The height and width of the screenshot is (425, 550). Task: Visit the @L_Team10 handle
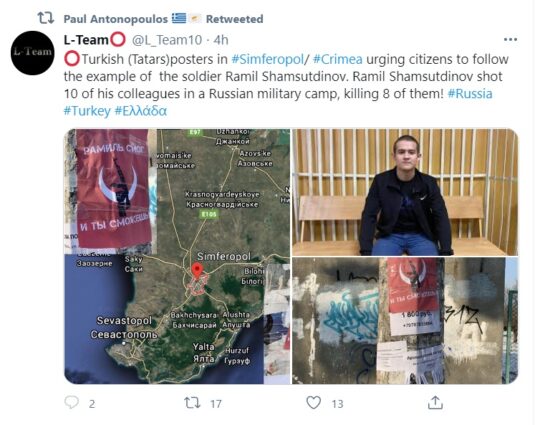[x=167, y=40]
